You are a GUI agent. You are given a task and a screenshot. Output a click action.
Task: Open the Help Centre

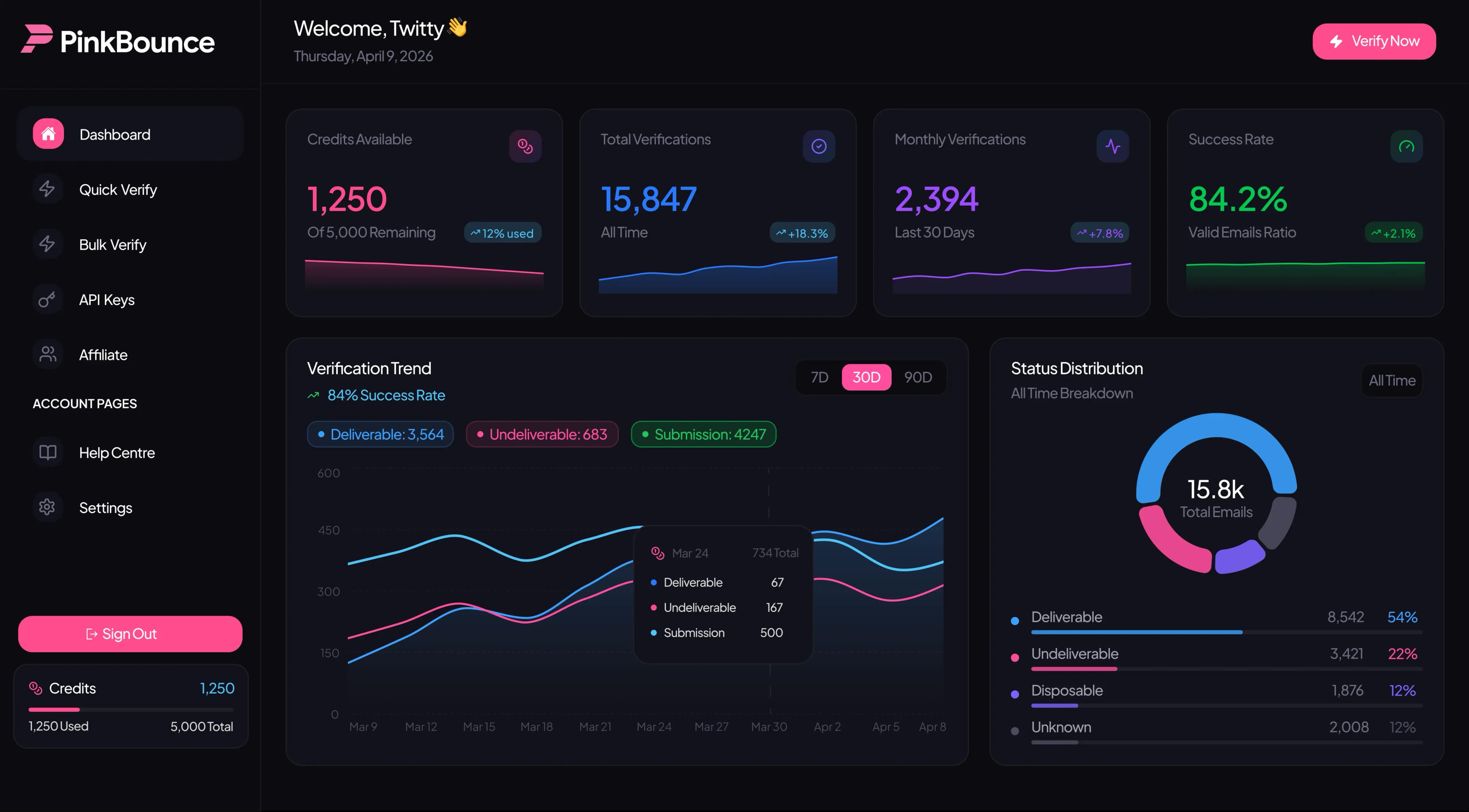coord(130,452)
